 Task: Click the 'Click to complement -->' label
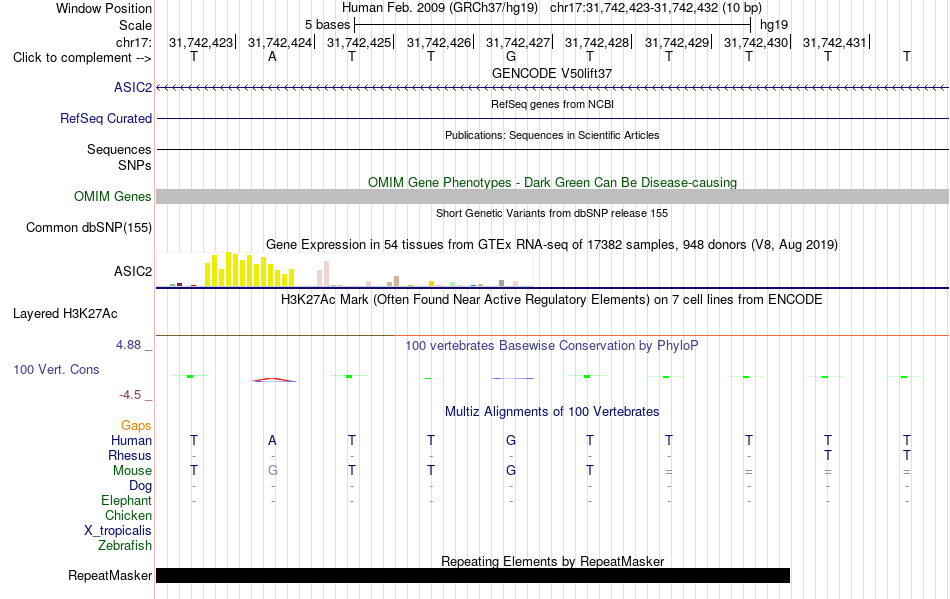pyautogui.click(x=82, y=58)
